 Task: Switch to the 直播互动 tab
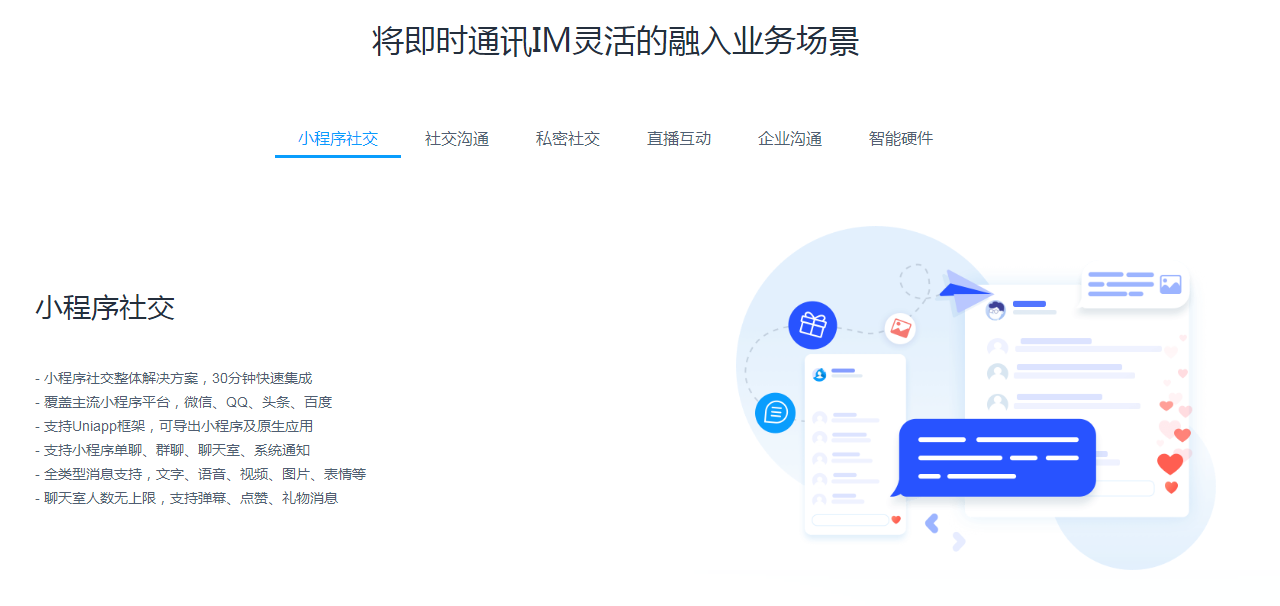(679, 139)
